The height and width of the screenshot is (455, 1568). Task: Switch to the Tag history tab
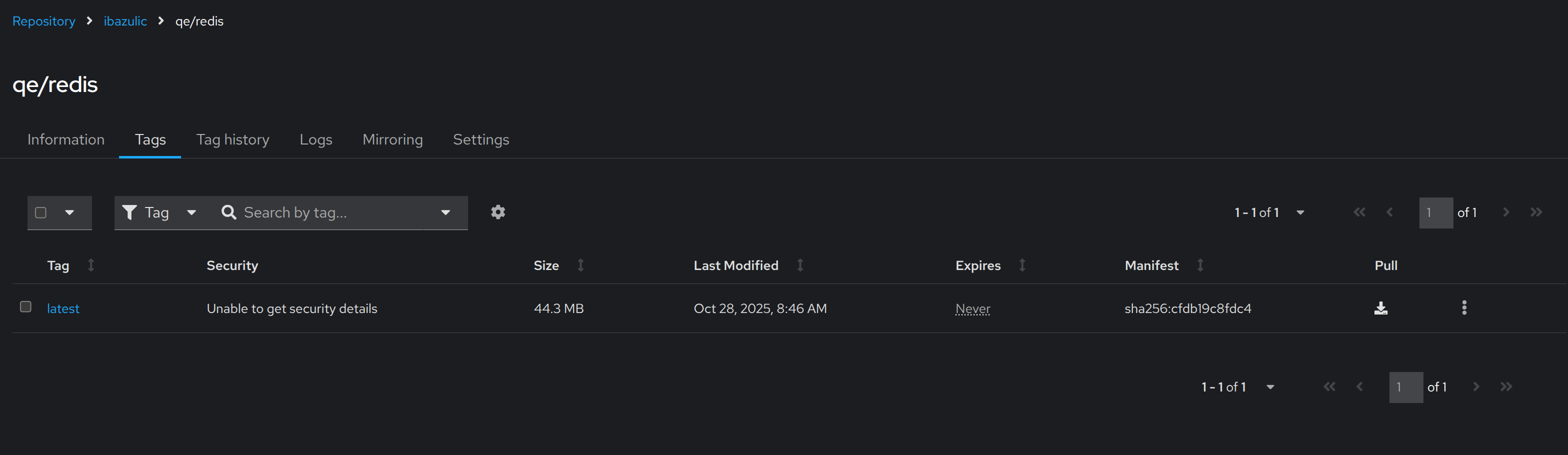pyautogui.click(x=233, y=140)
